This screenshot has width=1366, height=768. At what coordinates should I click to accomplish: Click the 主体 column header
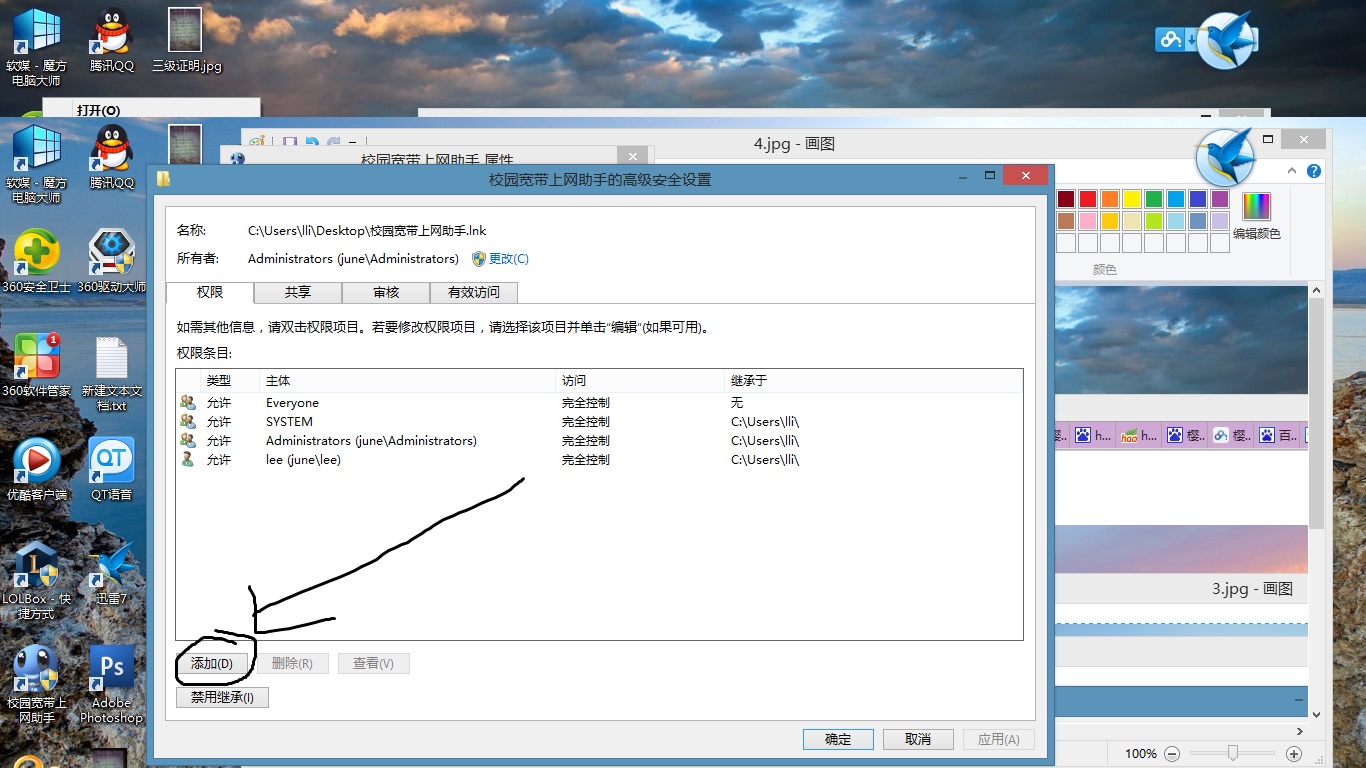pos(407,381)
